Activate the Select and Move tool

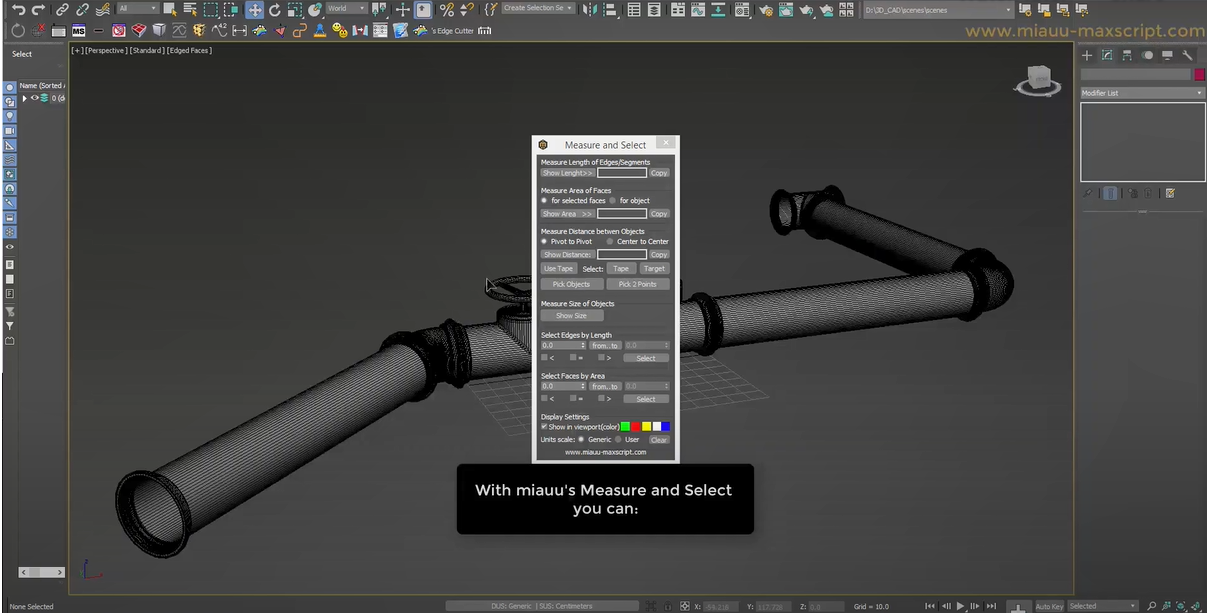254,9
